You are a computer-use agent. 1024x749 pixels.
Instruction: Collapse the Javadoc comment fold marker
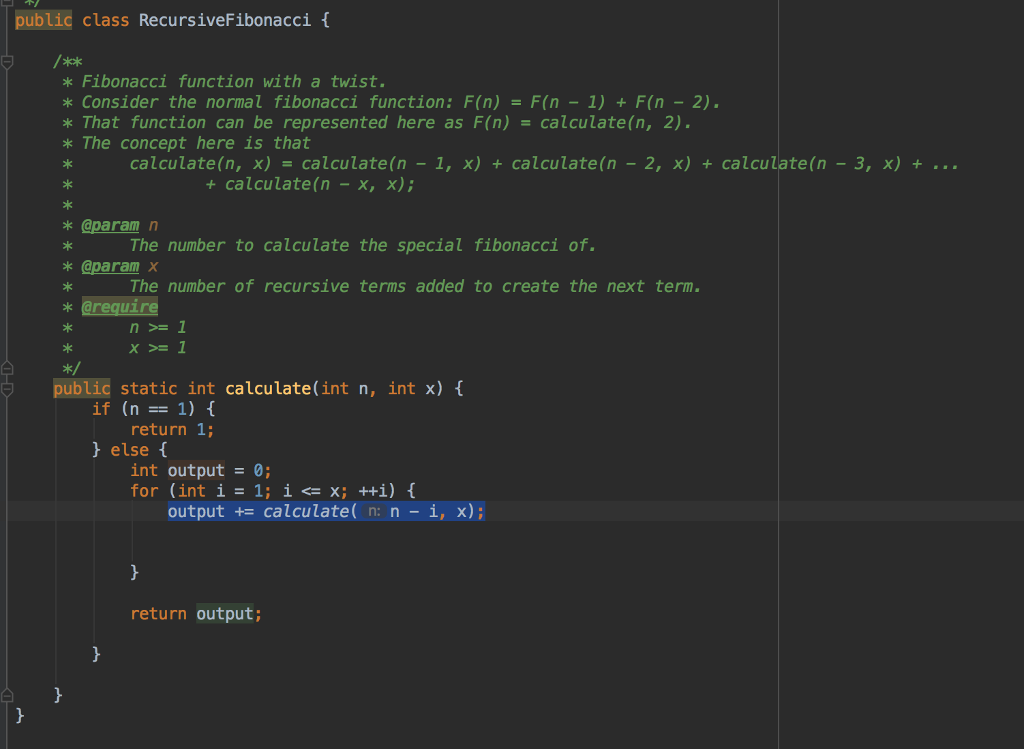[7, 61]
